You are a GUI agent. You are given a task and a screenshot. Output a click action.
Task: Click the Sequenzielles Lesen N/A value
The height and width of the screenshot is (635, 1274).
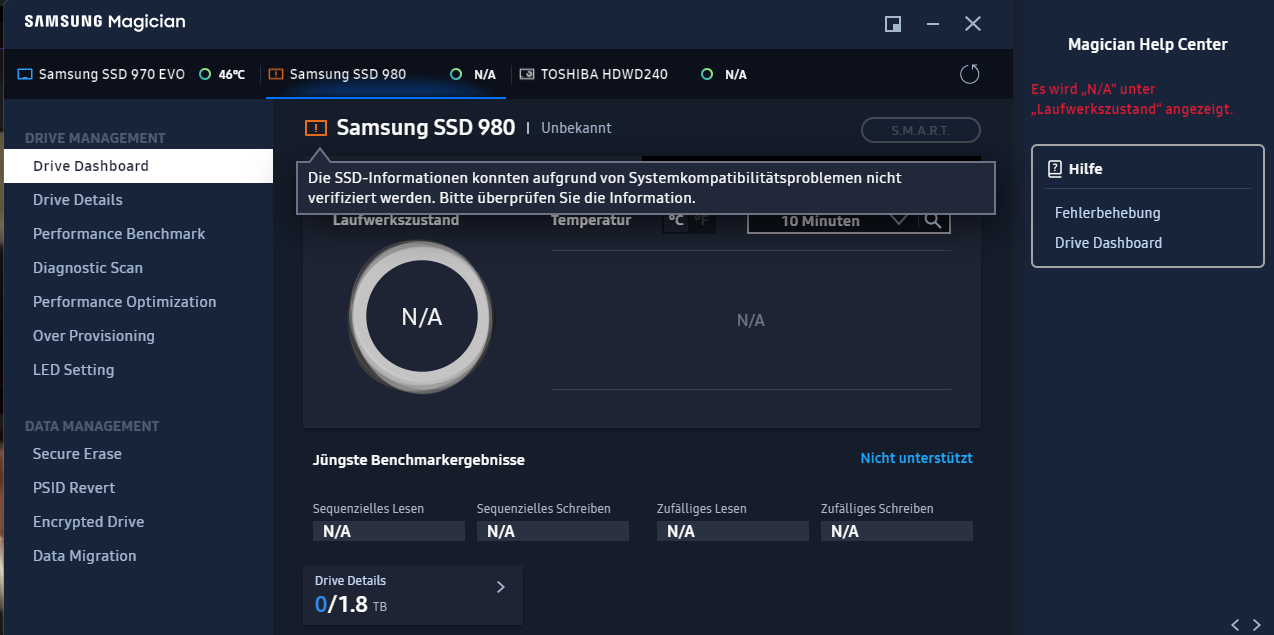[x=389, y=531]
